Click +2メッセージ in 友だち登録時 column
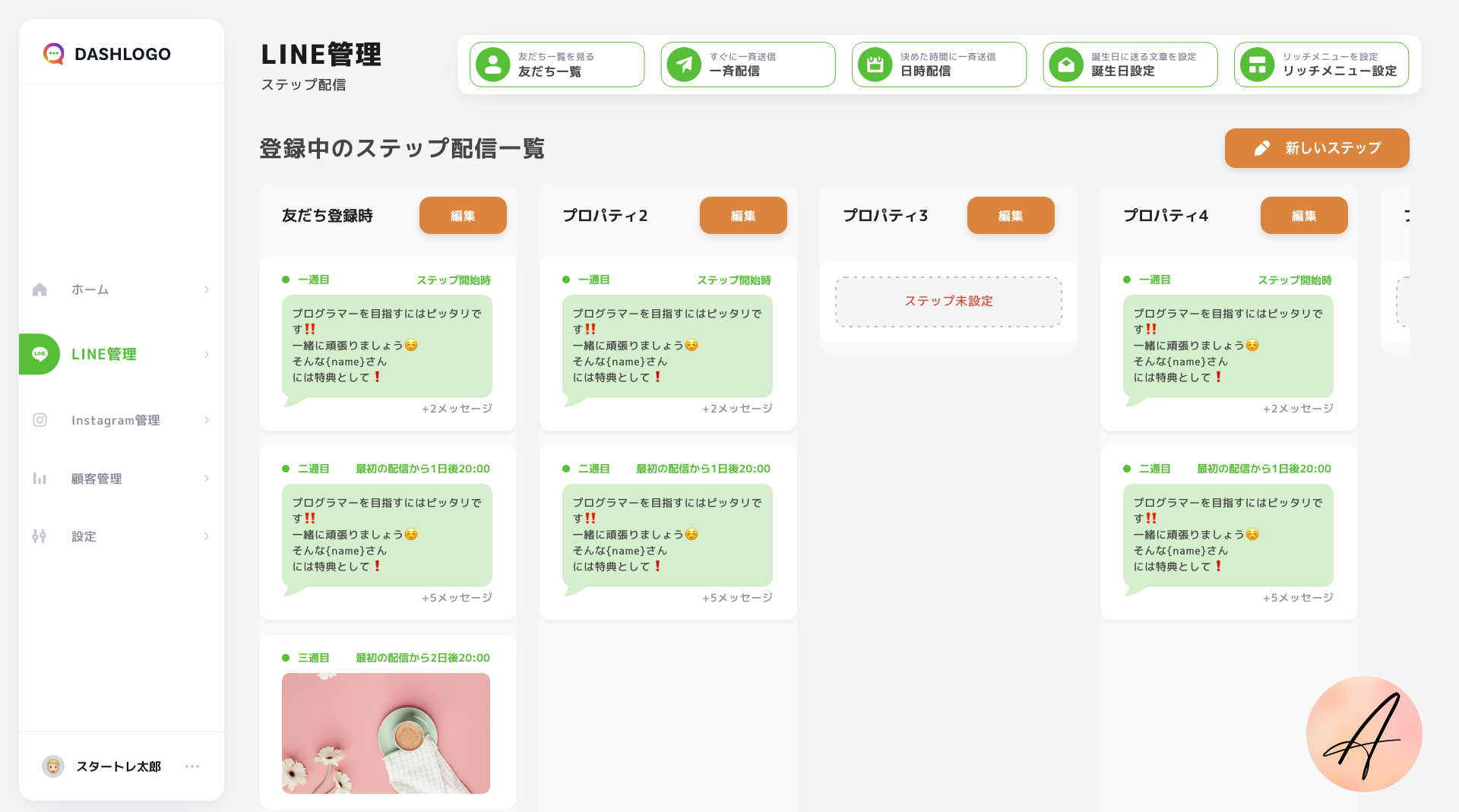This screenshot has width=1459, height=812. click(x=457, y=409)
